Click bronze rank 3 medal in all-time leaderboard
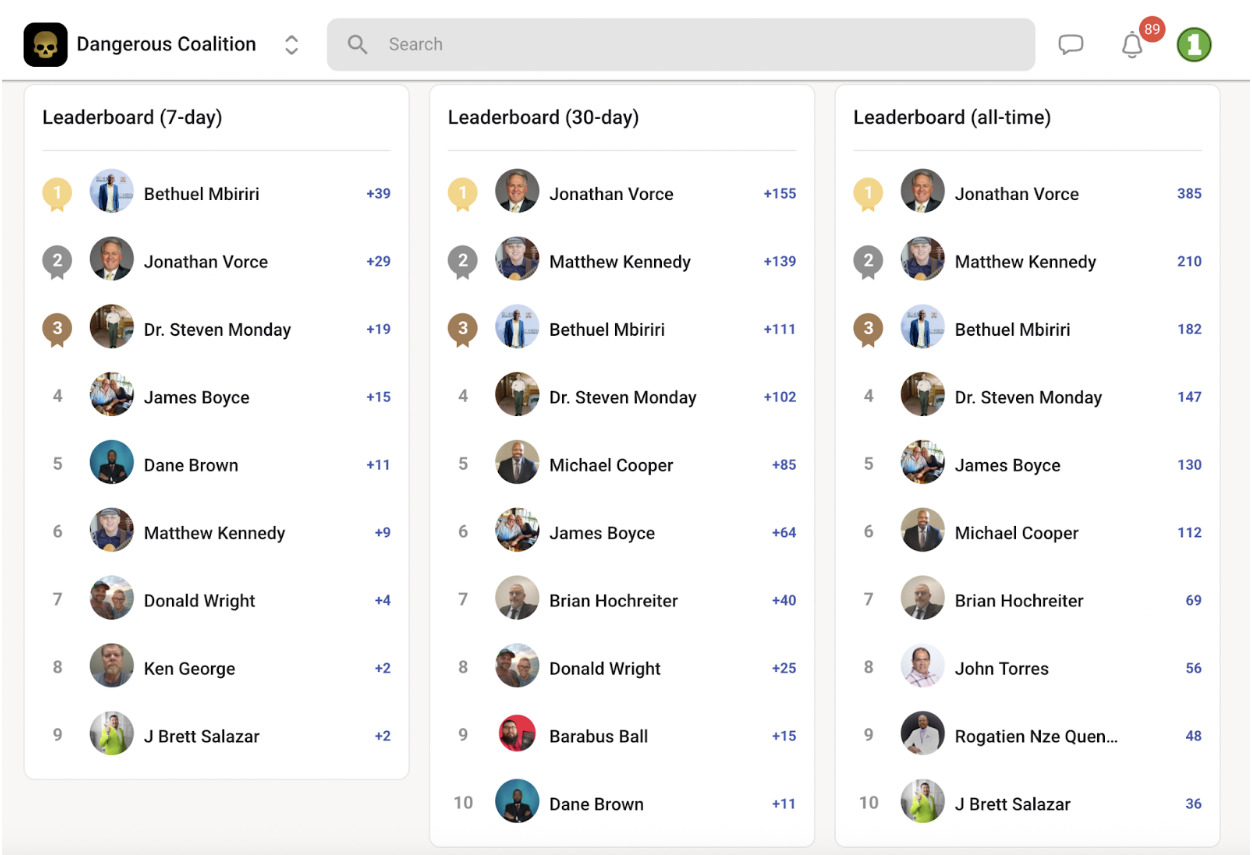The image size is (1252, 855). [x=868, y=329]
